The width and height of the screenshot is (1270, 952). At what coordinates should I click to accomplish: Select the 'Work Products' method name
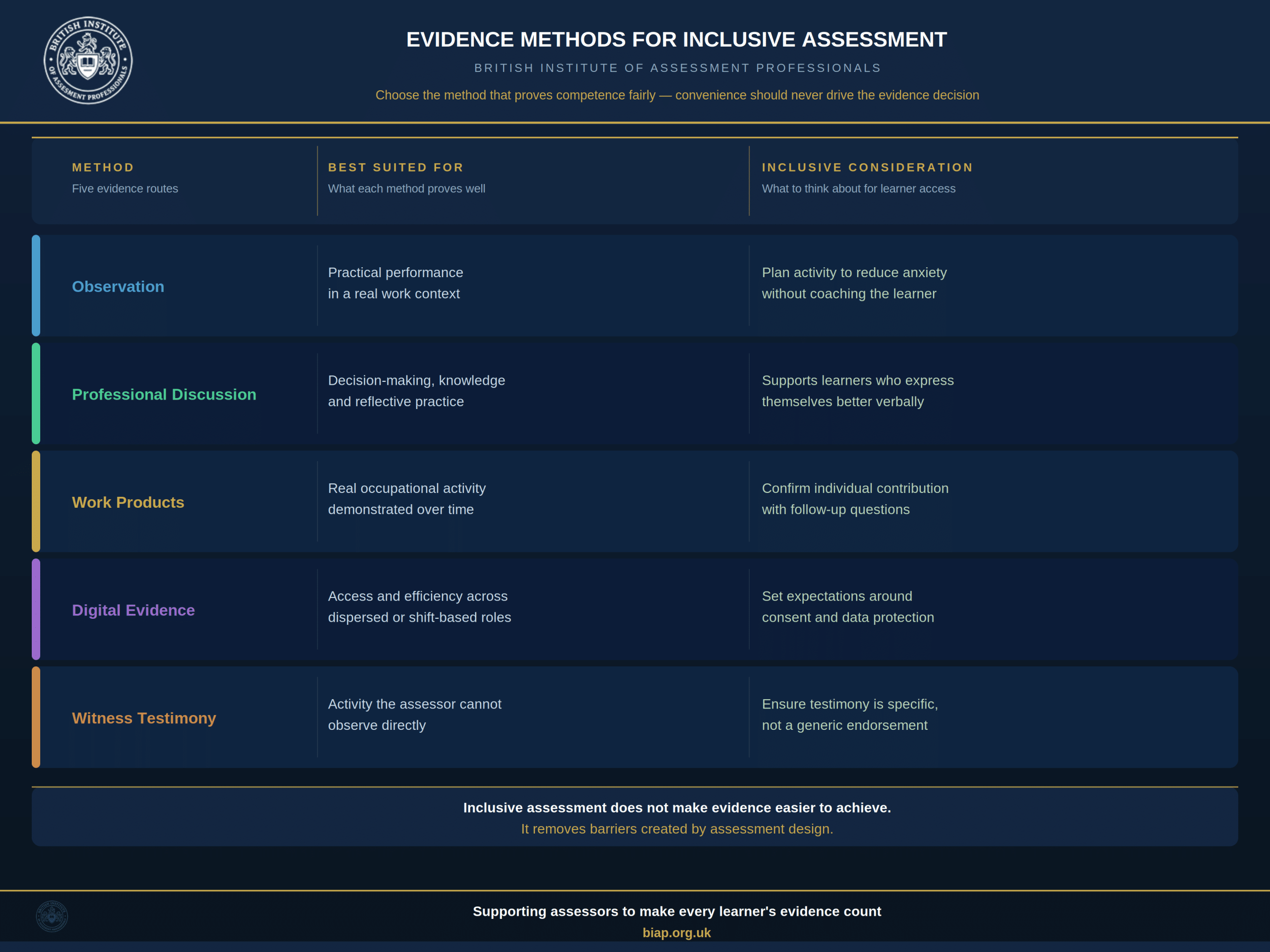coord(128,502)
